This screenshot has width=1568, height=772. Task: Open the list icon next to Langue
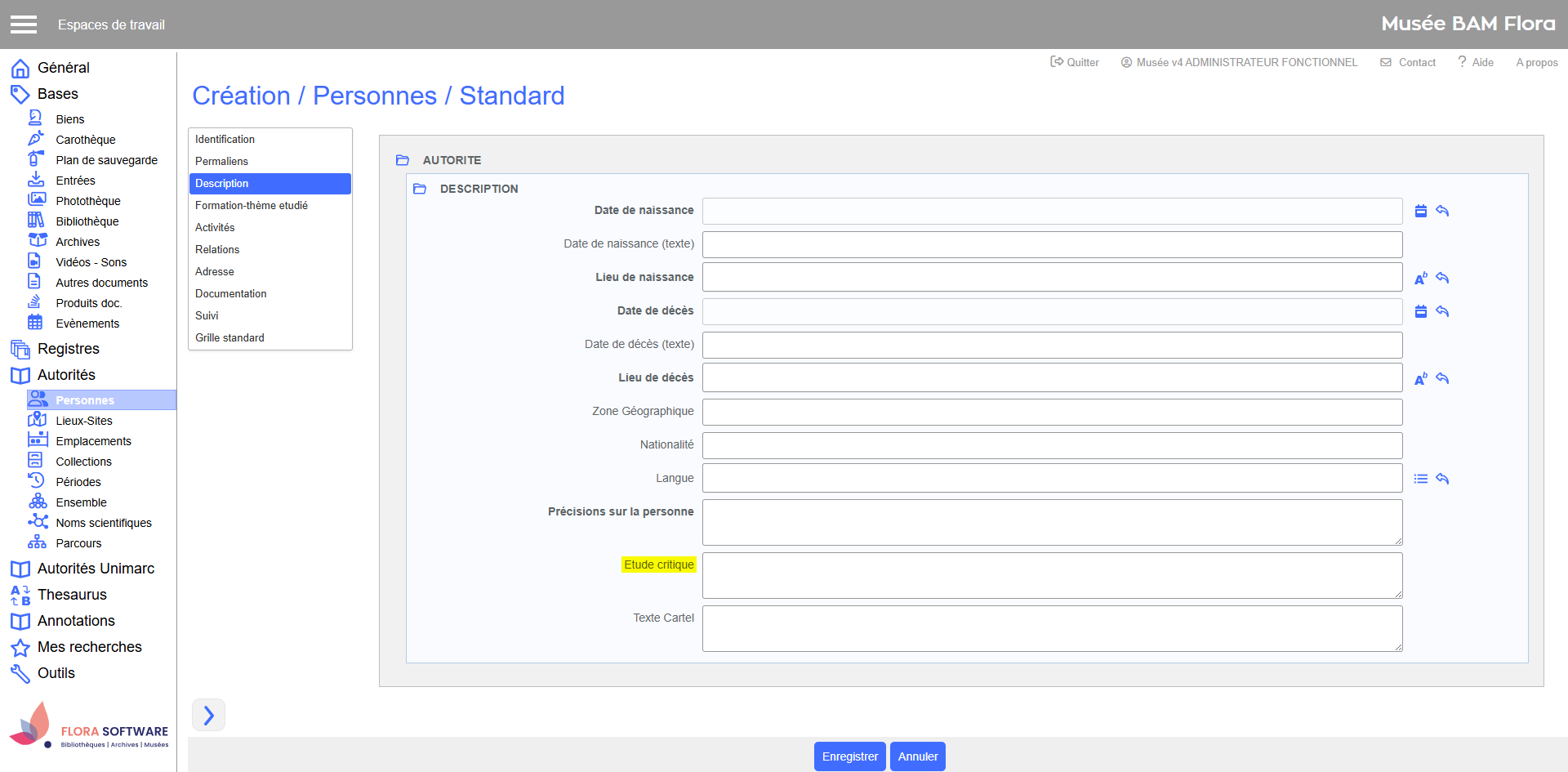pyautogui.click(x=1420, y=479)
